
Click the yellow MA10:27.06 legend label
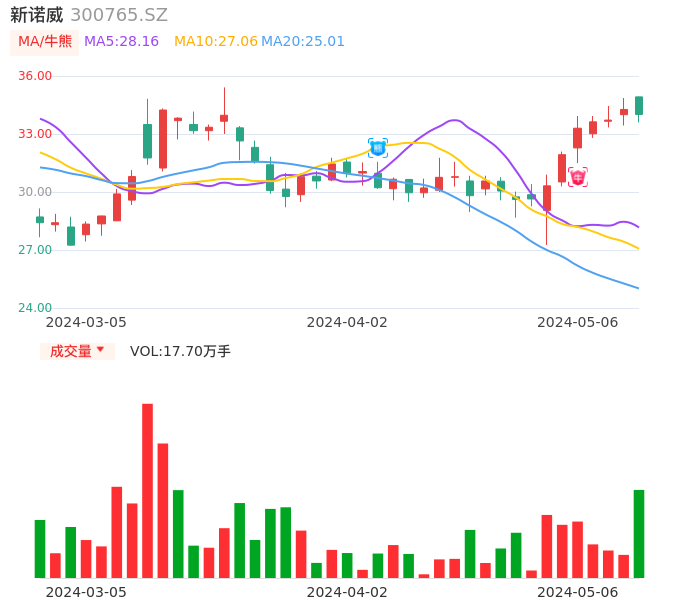coord(216,42)
